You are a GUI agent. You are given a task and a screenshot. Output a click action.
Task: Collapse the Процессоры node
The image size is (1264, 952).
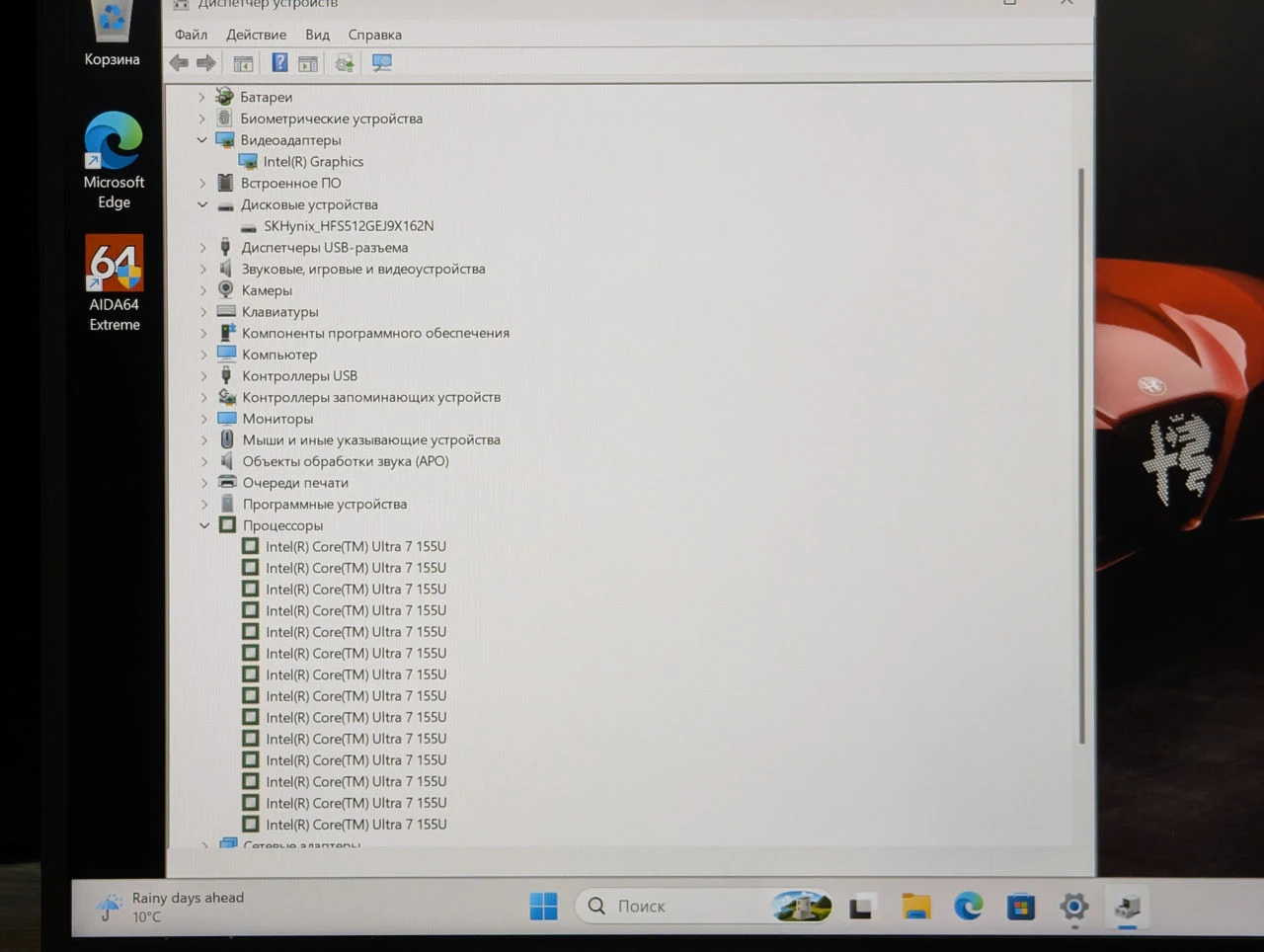tap(204, 525)
